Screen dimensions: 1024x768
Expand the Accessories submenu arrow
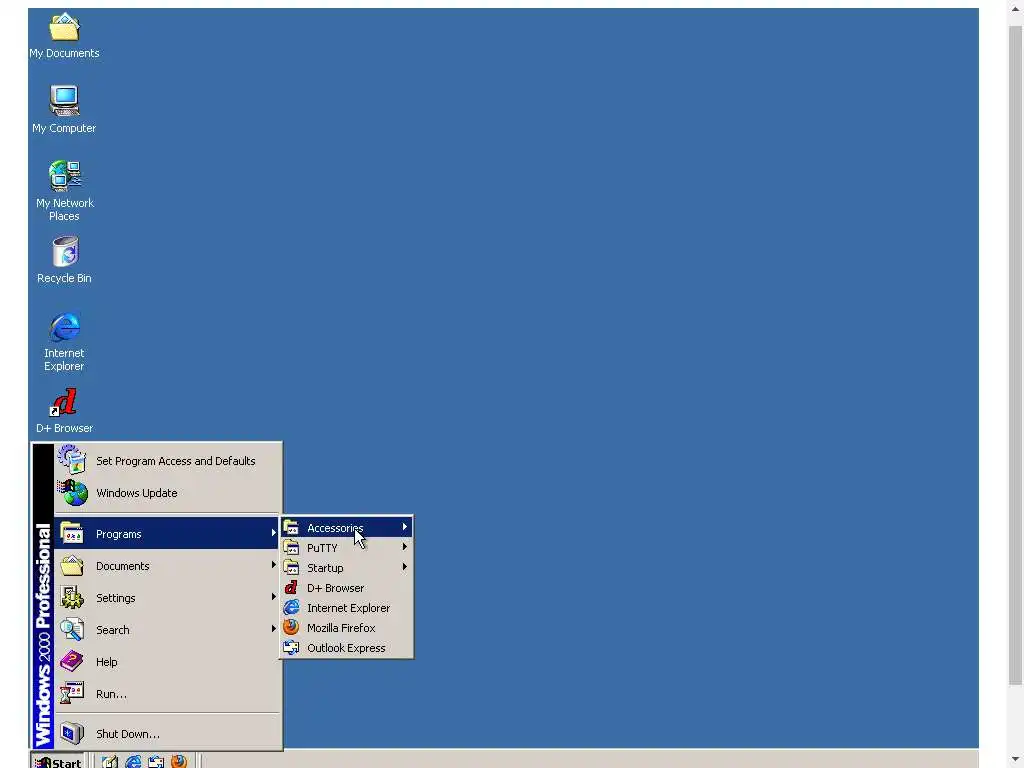coord(405,527)
